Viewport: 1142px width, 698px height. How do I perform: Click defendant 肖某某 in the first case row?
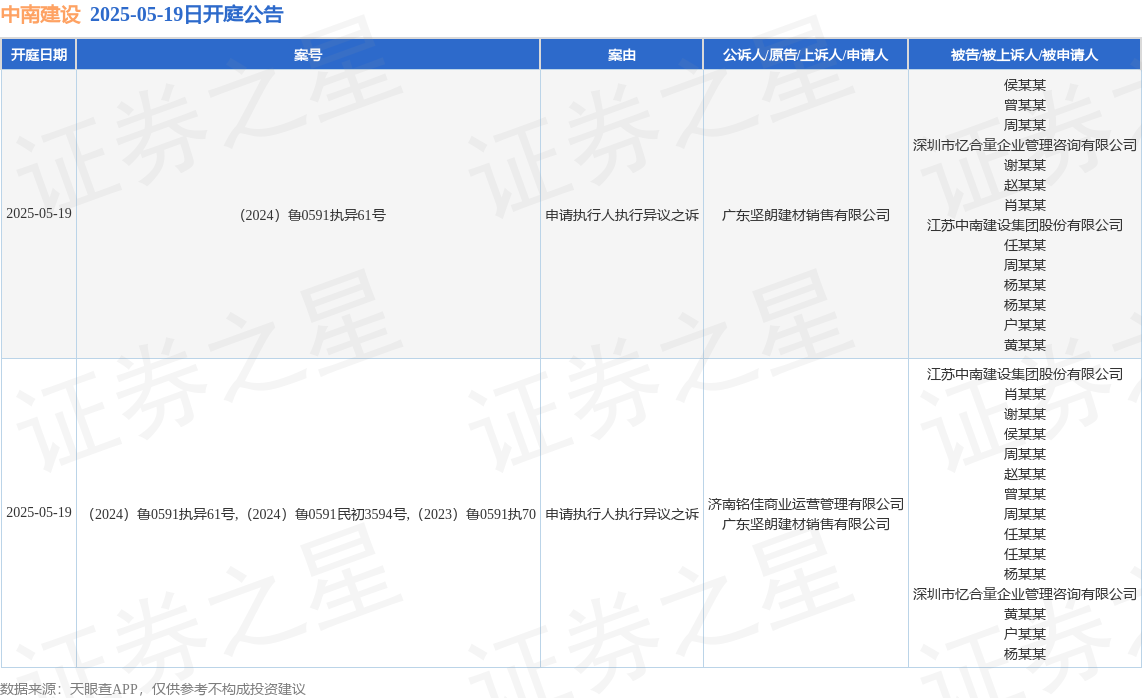click(x=1025, y=205)
